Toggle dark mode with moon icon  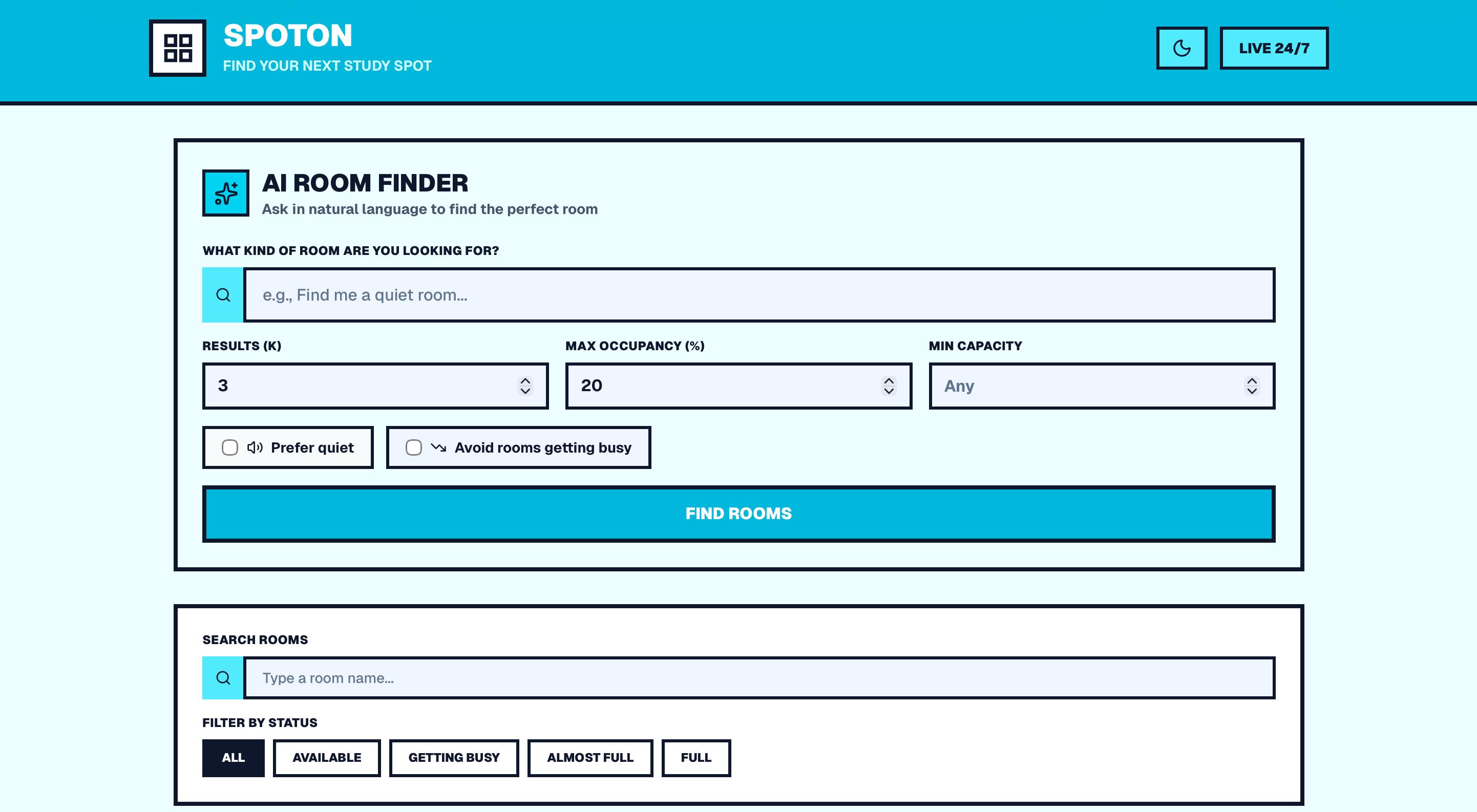click(1181, 48)
